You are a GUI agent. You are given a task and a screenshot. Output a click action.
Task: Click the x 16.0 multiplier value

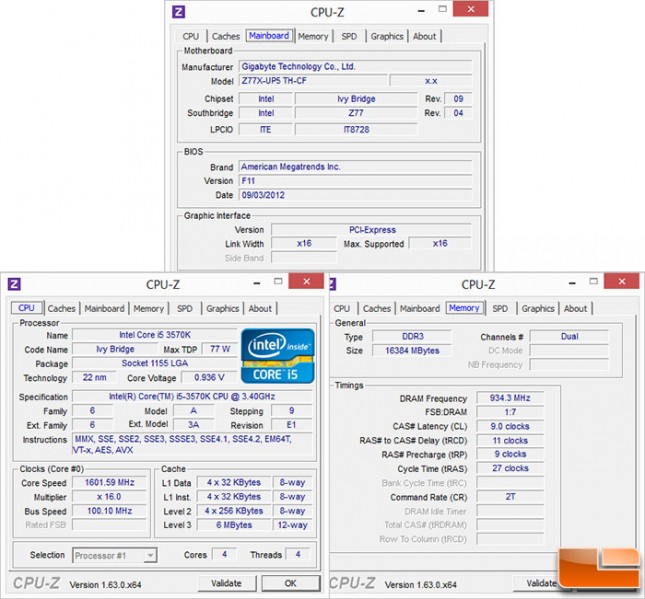(109, 497)
